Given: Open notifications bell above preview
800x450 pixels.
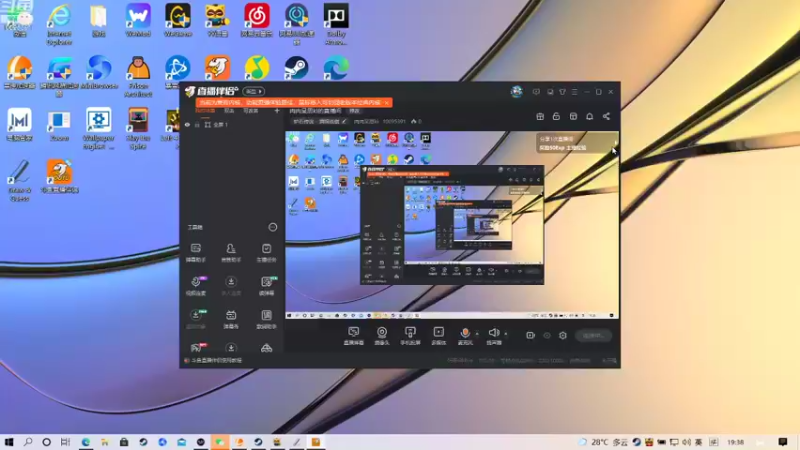Looking at the screenshot, I should pos(589,116).
